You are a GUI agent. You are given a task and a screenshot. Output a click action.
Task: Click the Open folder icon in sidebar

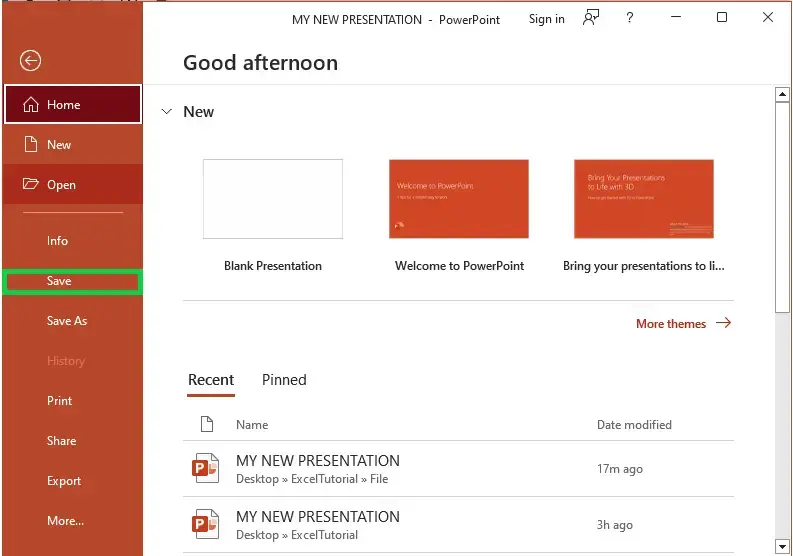point(30,184)
